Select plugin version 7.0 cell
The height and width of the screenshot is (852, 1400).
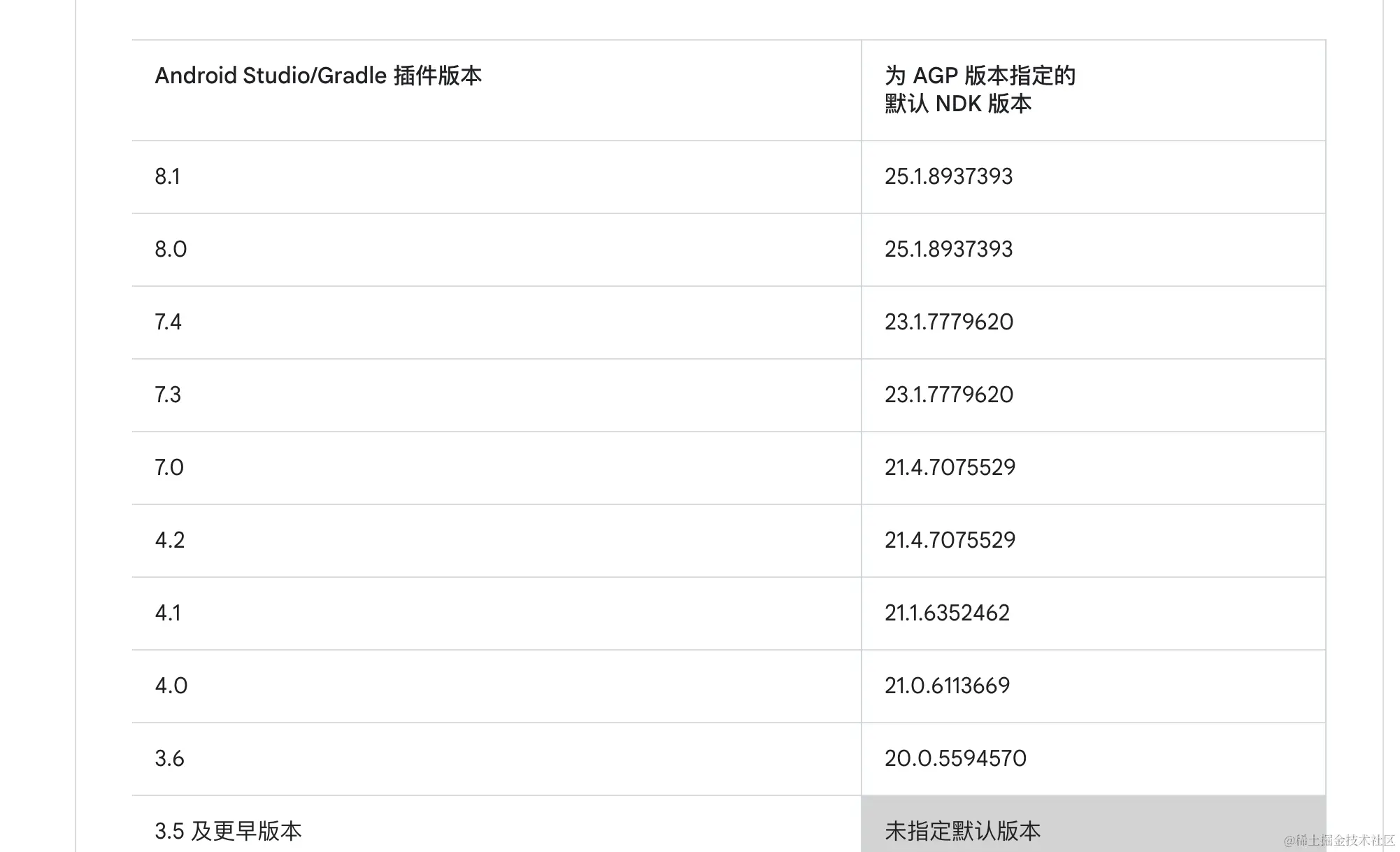click(169, 467)
